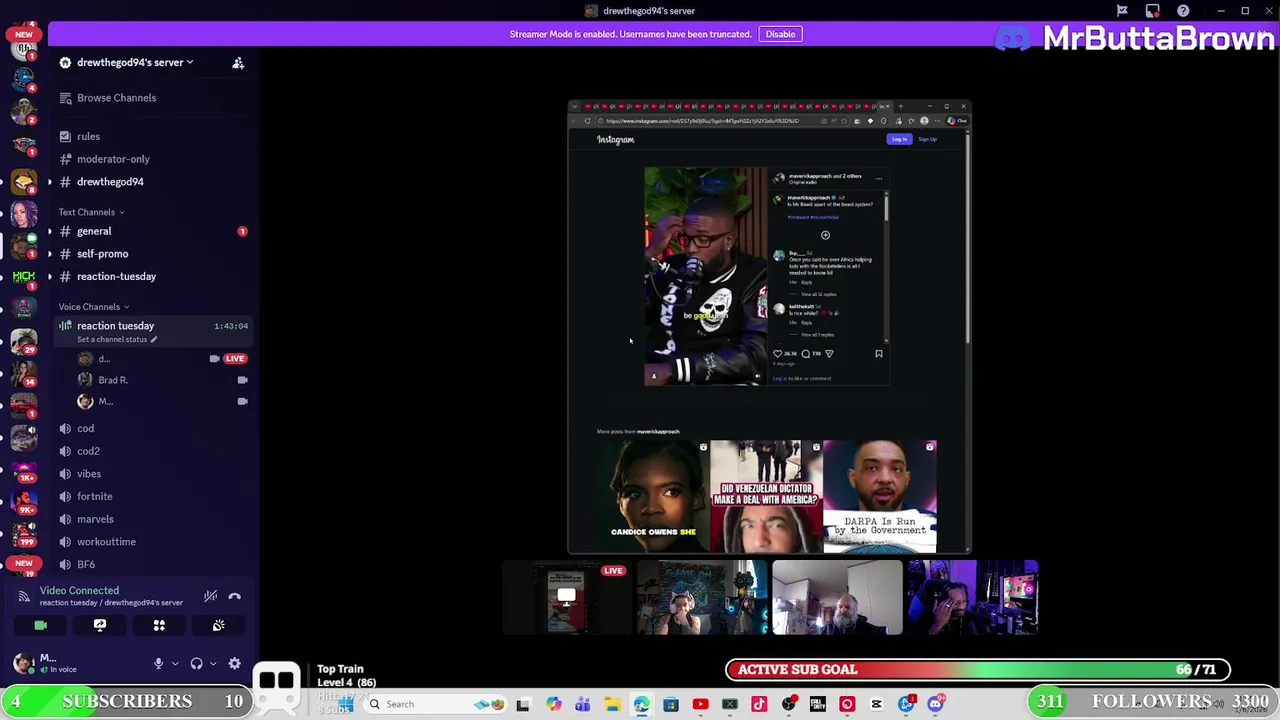This screenshot has height=720, width=1280.
Task: Collapse the Text Channels category
Action: pyautogui.click(x=91, y=212)
